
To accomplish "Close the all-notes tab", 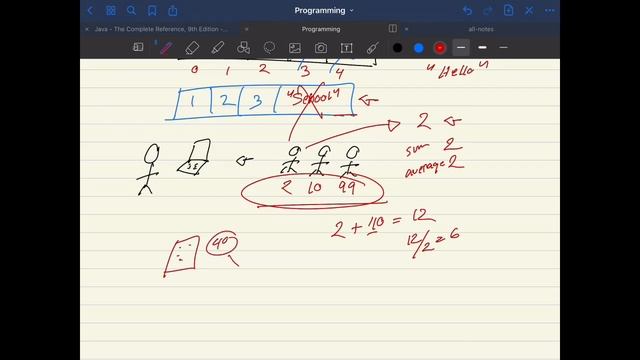I will coord(406,29).
